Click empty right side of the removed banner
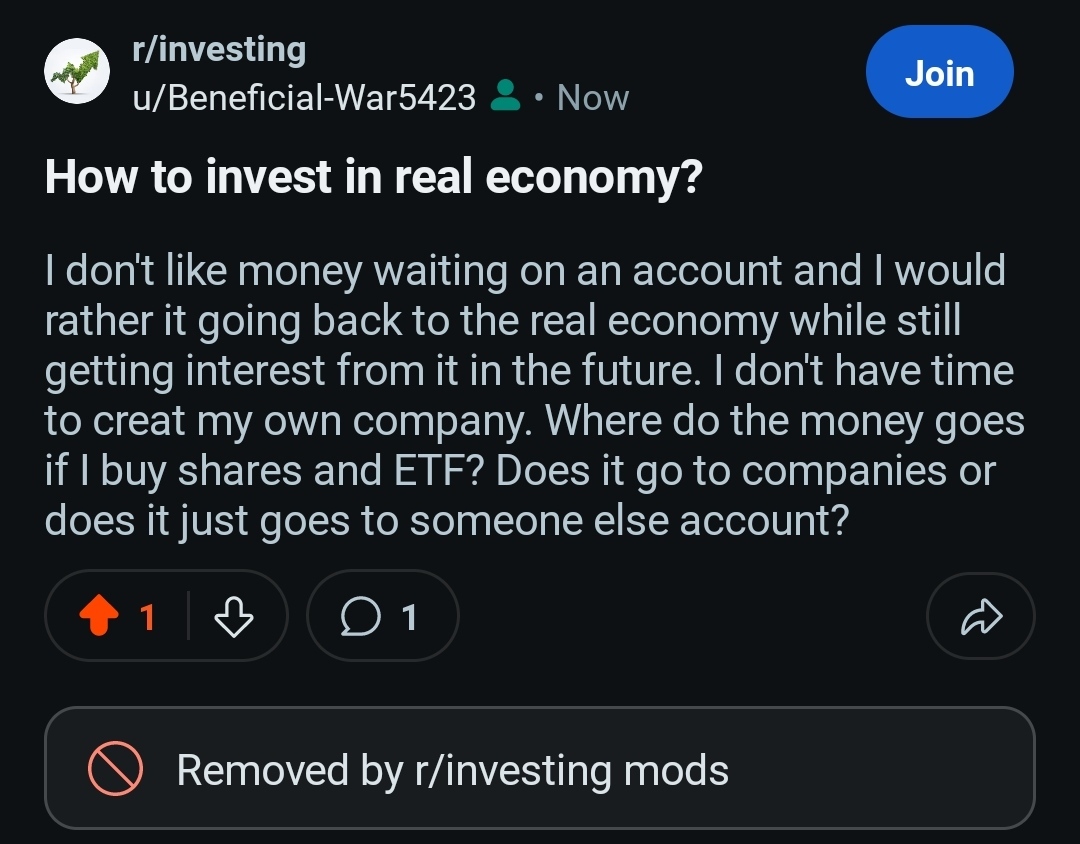This screenshot has width=1080, height=844. (x=900, y=769)
